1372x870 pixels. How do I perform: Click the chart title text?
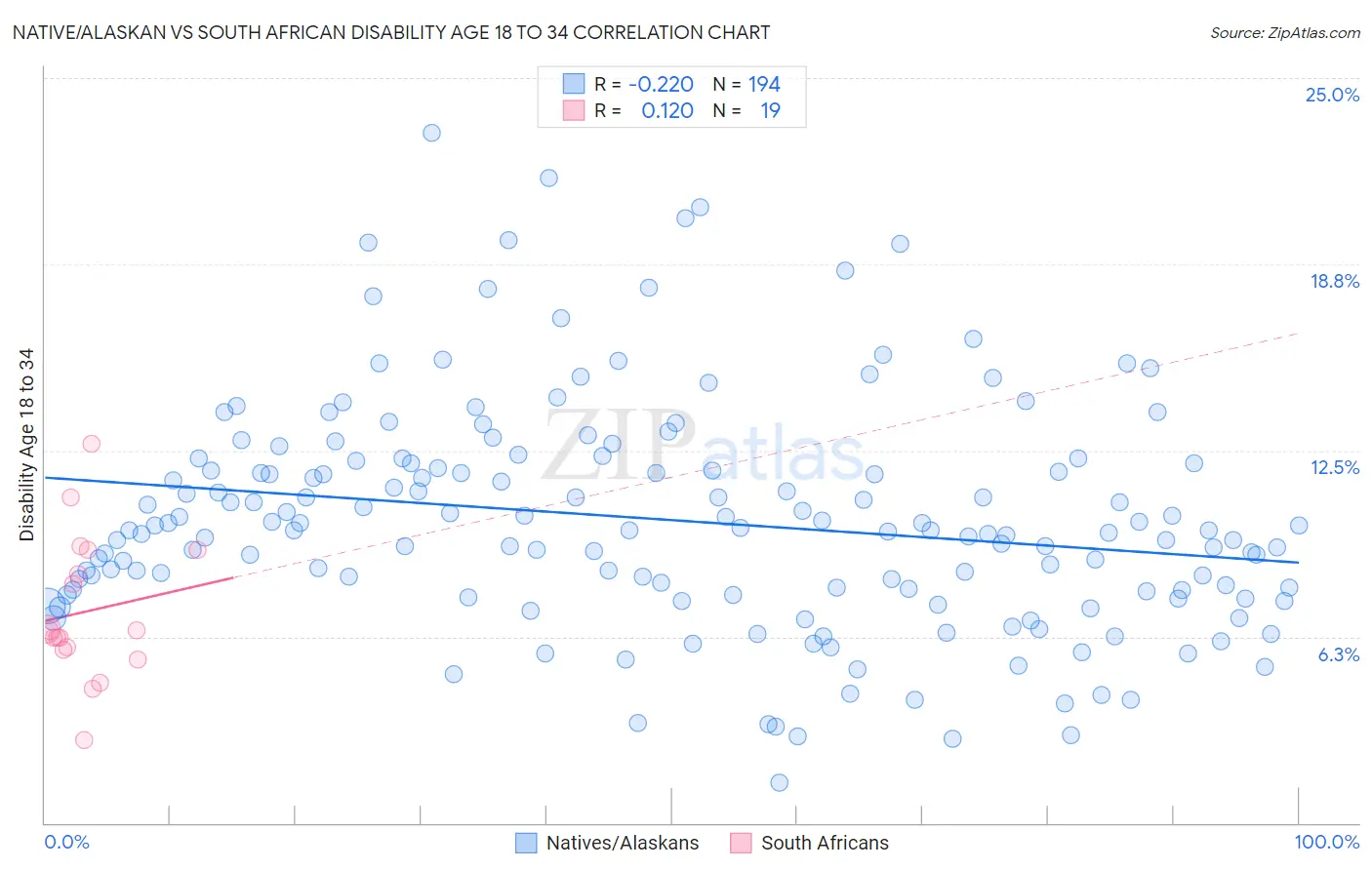pos(391,32)
